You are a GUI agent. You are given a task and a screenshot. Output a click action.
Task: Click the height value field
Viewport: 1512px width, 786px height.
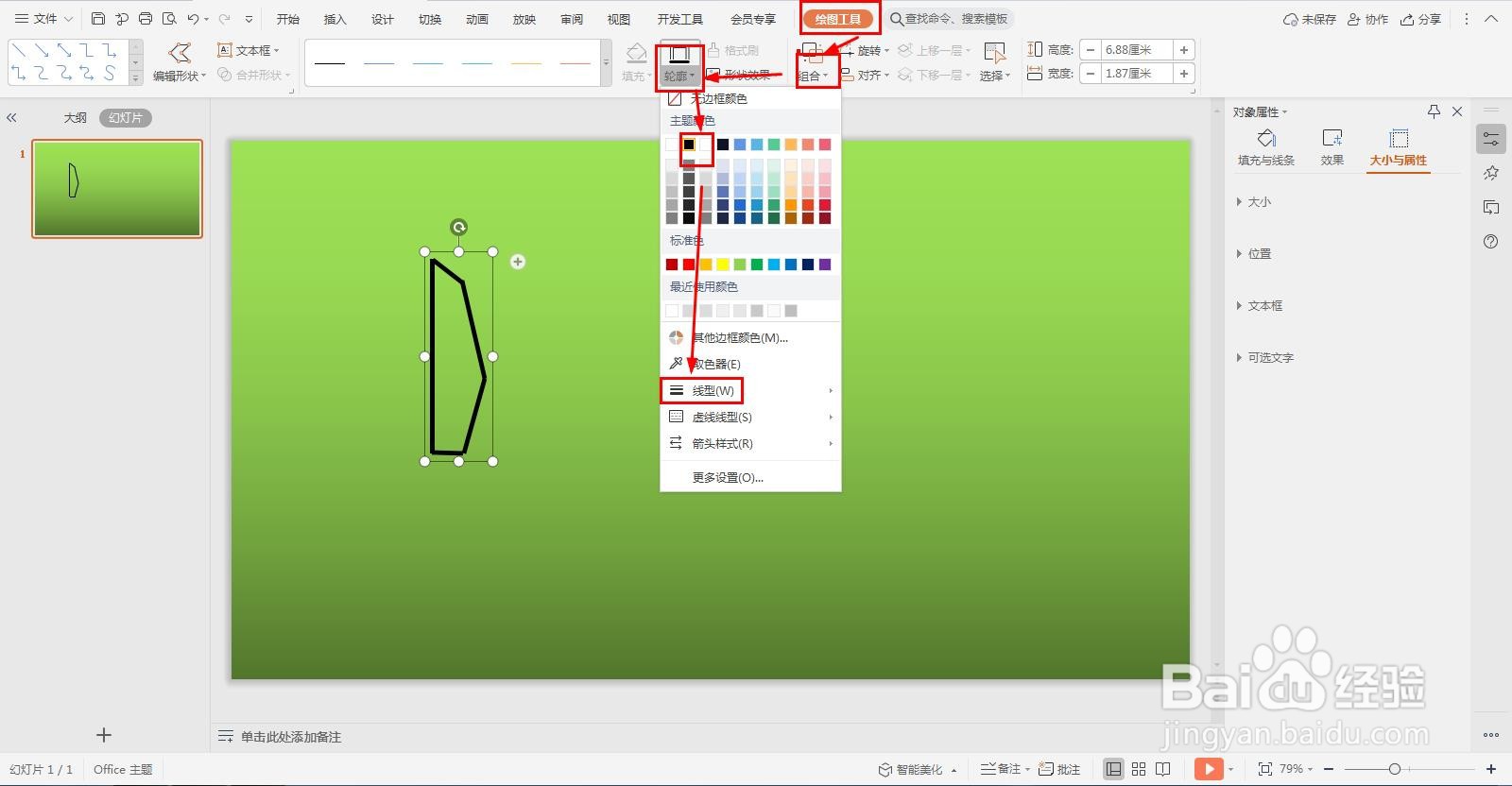click(1137, 50)
